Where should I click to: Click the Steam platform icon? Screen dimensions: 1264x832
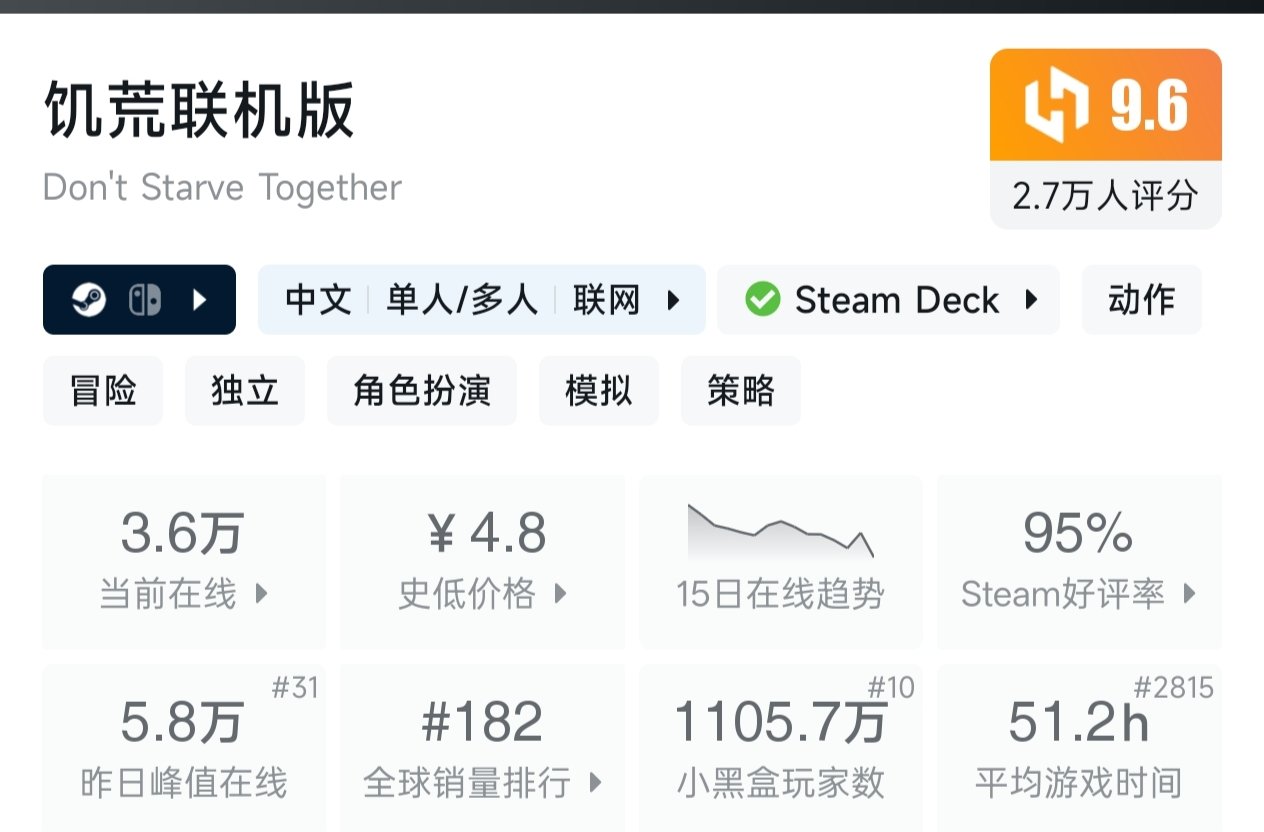click(89, 300)
